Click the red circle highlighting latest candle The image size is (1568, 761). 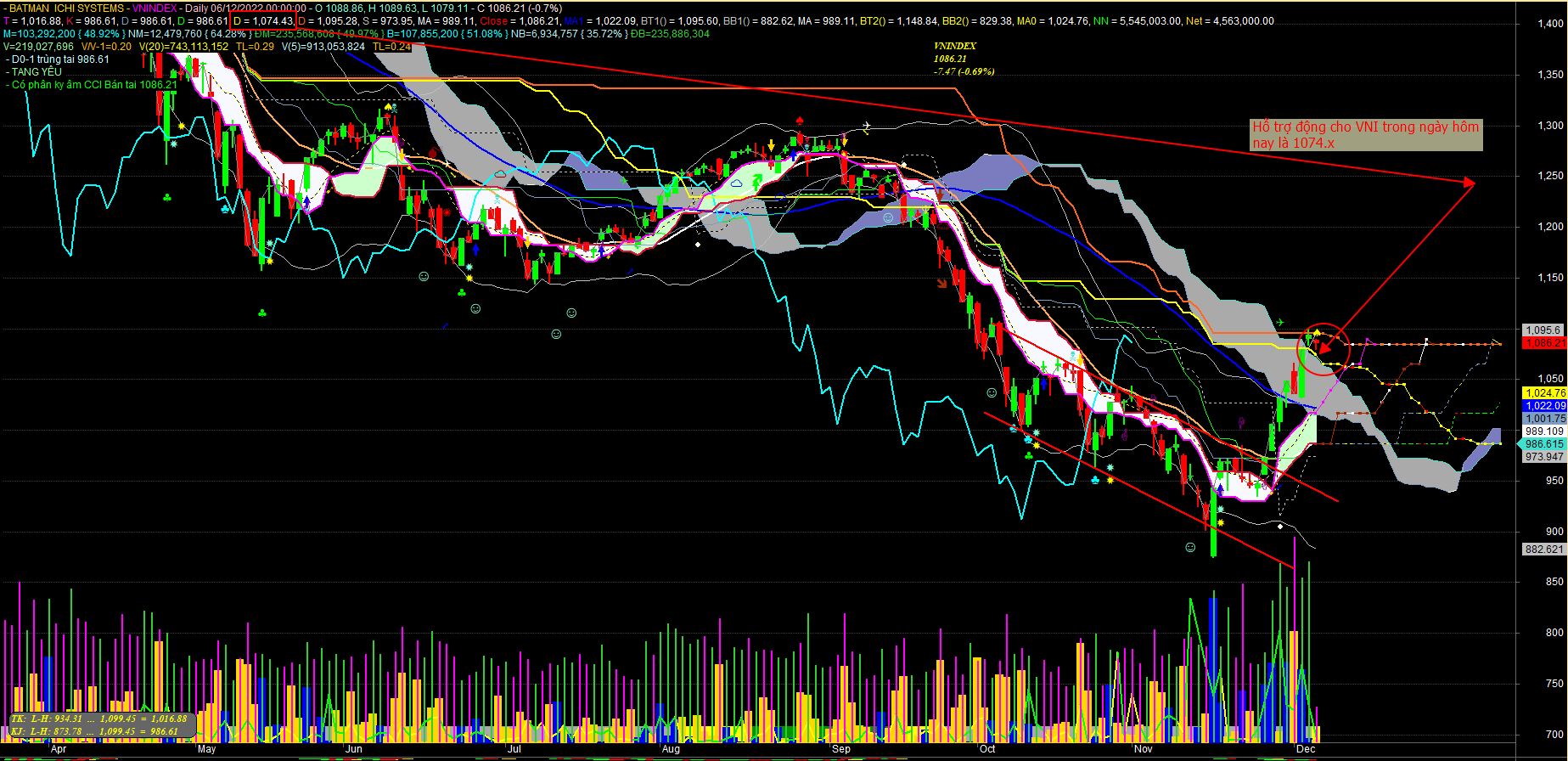tap(1324, 349)
